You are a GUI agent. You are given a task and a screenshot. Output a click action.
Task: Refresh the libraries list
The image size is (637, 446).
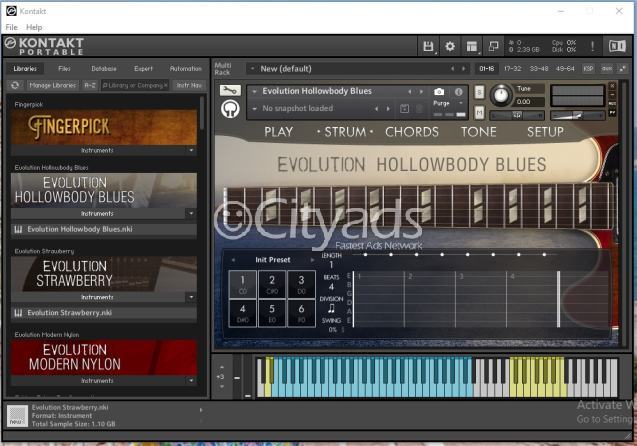point(15,85)
